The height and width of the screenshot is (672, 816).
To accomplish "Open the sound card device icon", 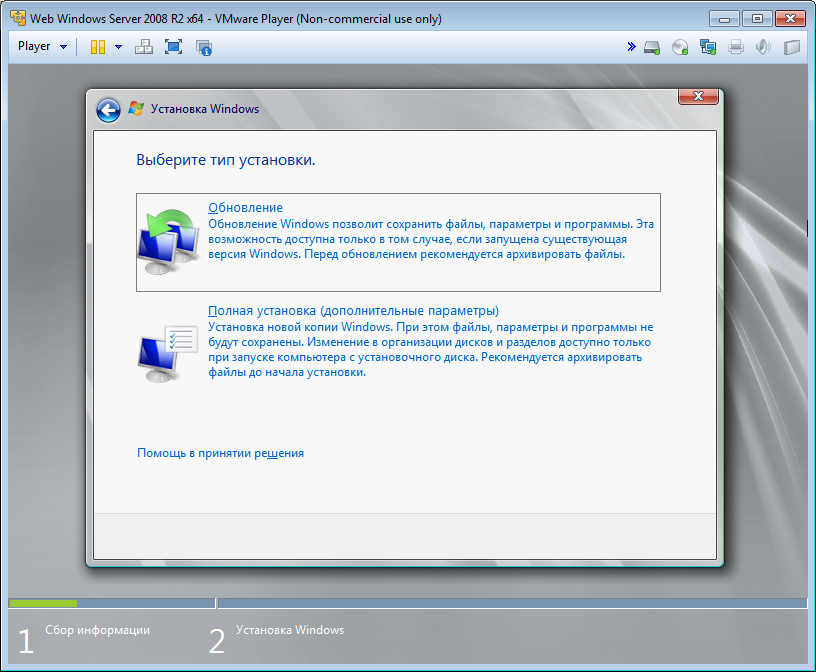I will (763, 47).
